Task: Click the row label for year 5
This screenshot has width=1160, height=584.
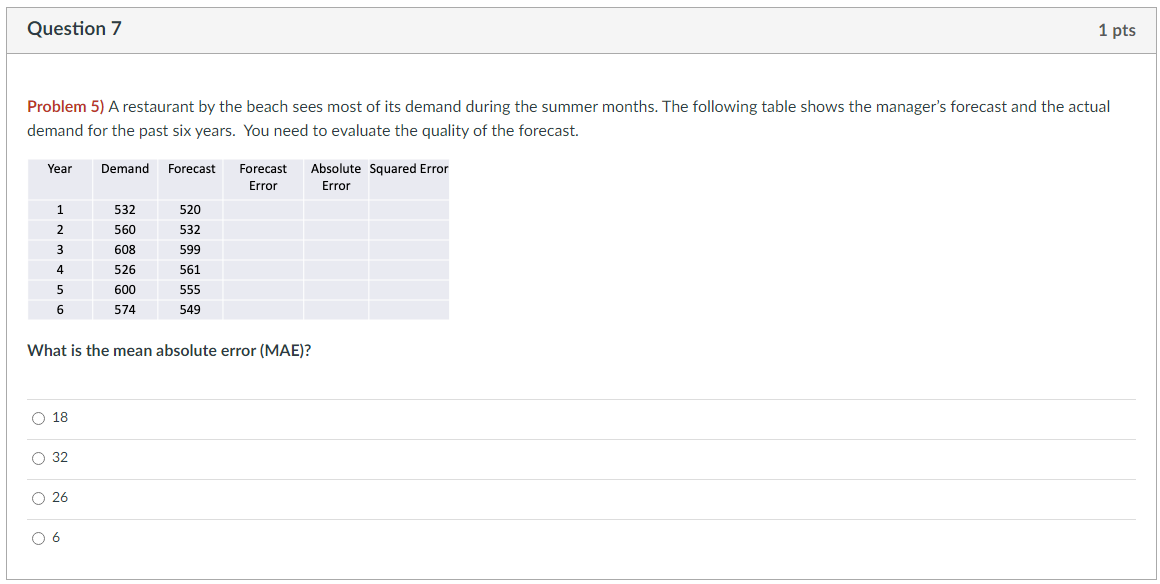Action: [59, 289]
